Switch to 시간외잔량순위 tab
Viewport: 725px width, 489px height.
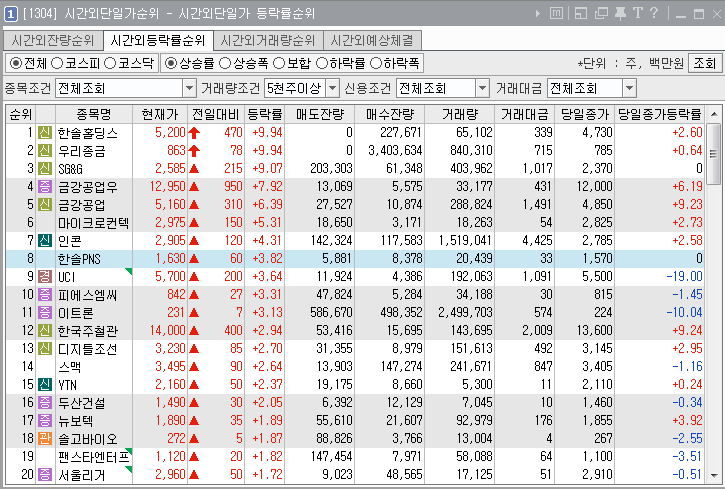point(53,41)
